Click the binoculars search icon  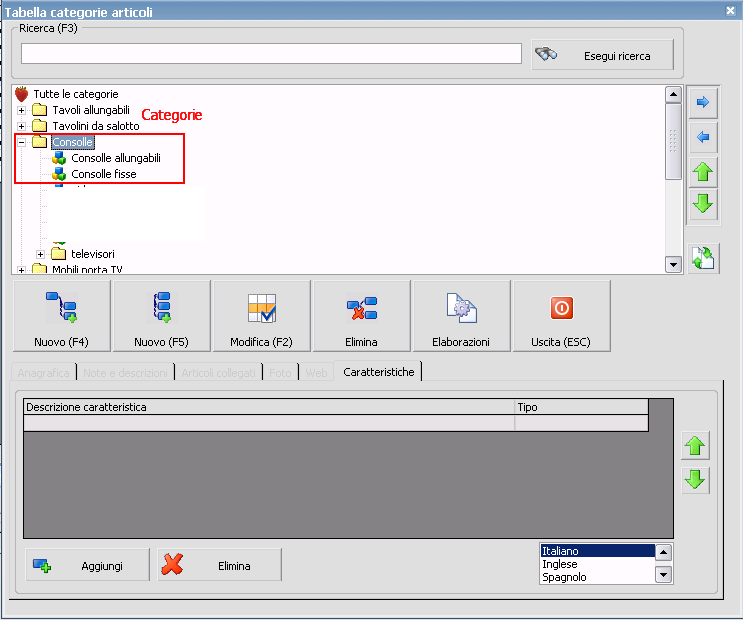point(546,54)
